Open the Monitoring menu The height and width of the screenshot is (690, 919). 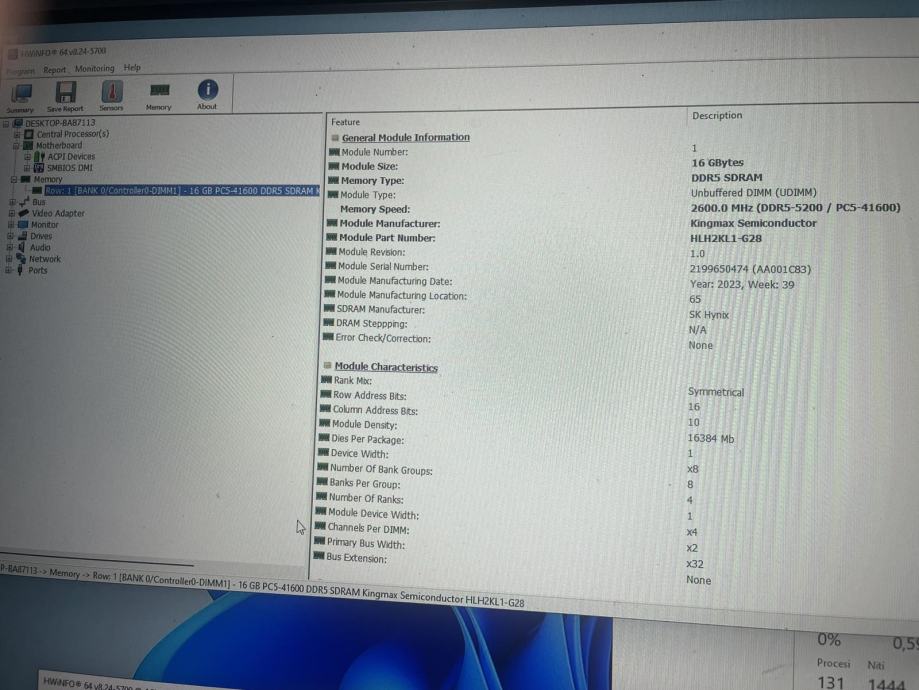(94, 69)
